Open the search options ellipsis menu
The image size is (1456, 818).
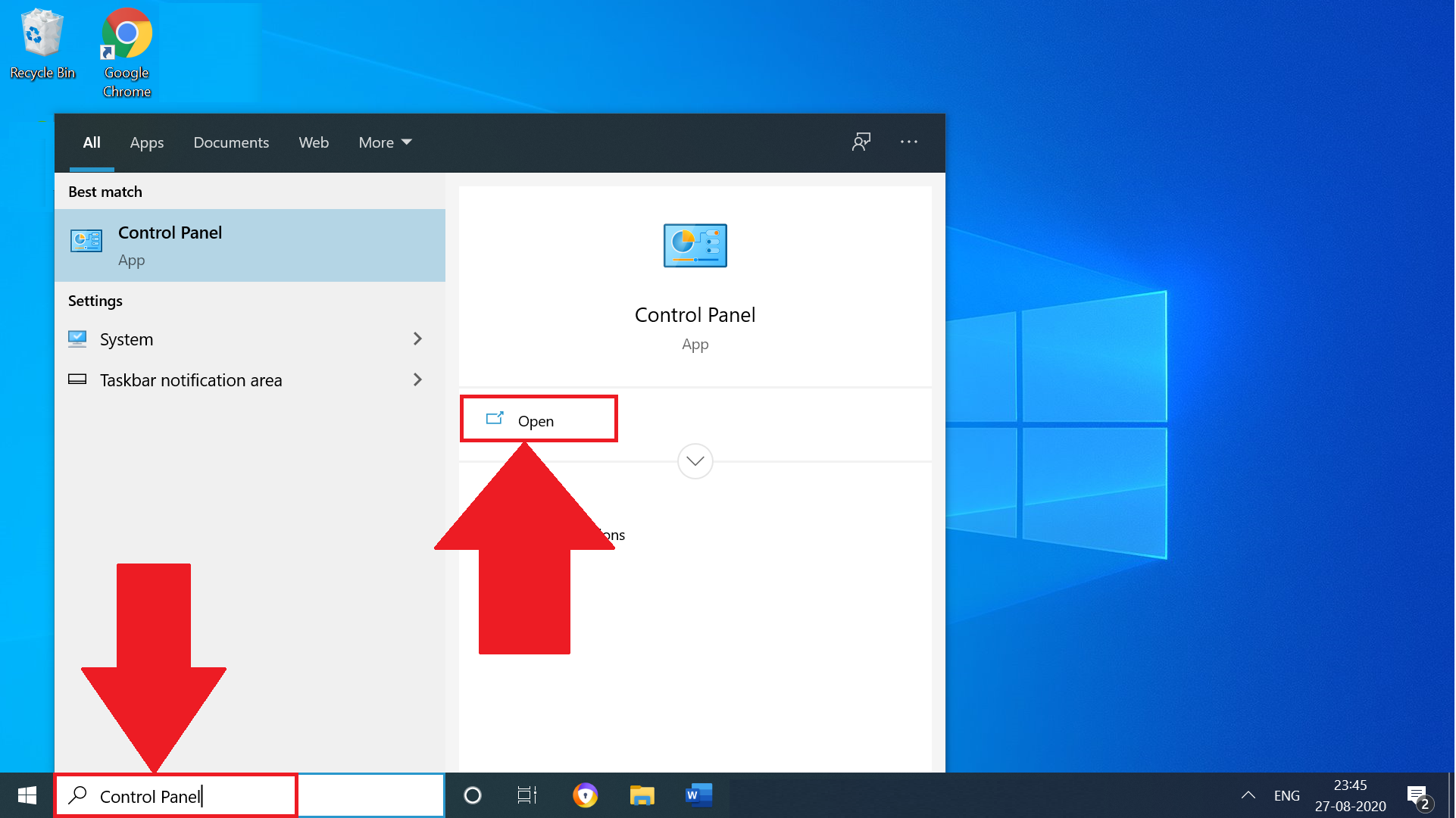(x=908, y=142)
